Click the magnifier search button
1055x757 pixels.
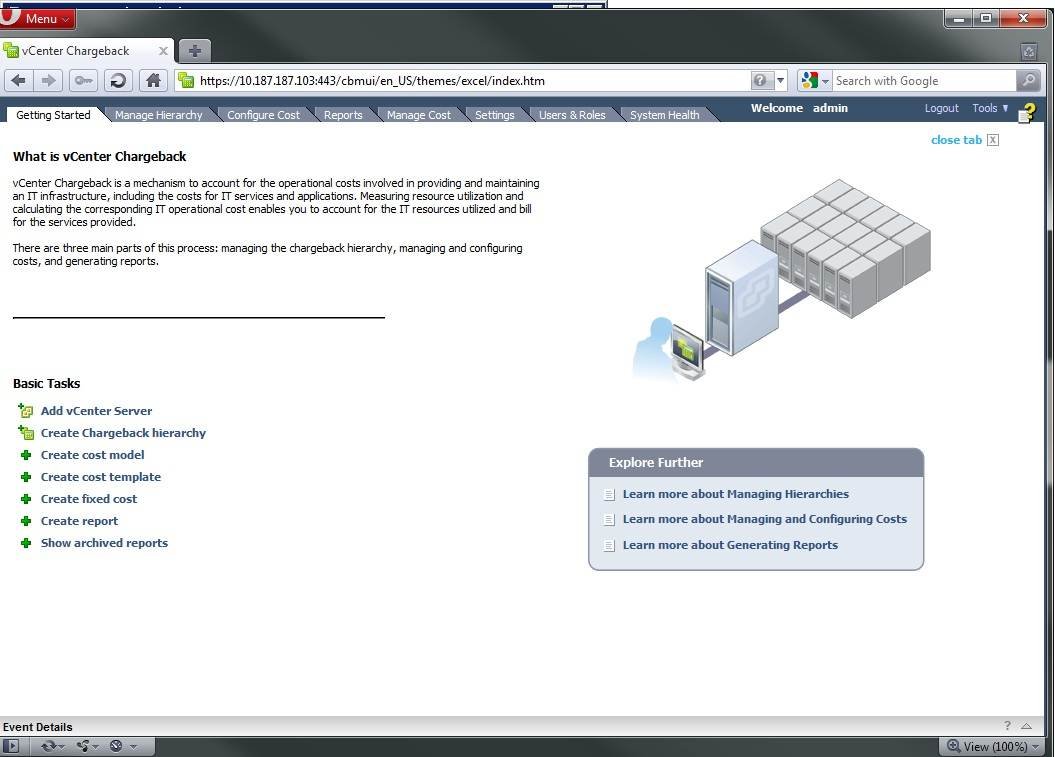coord(1028,81)
